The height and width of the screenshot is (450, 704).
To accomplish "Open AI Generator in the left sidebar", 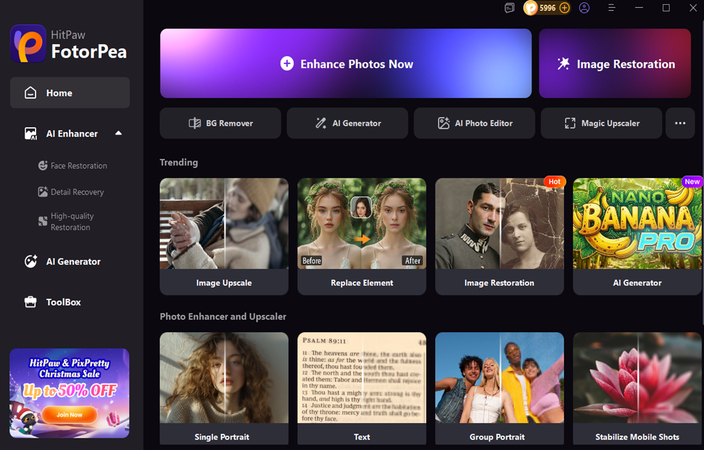I will [62, 261].
